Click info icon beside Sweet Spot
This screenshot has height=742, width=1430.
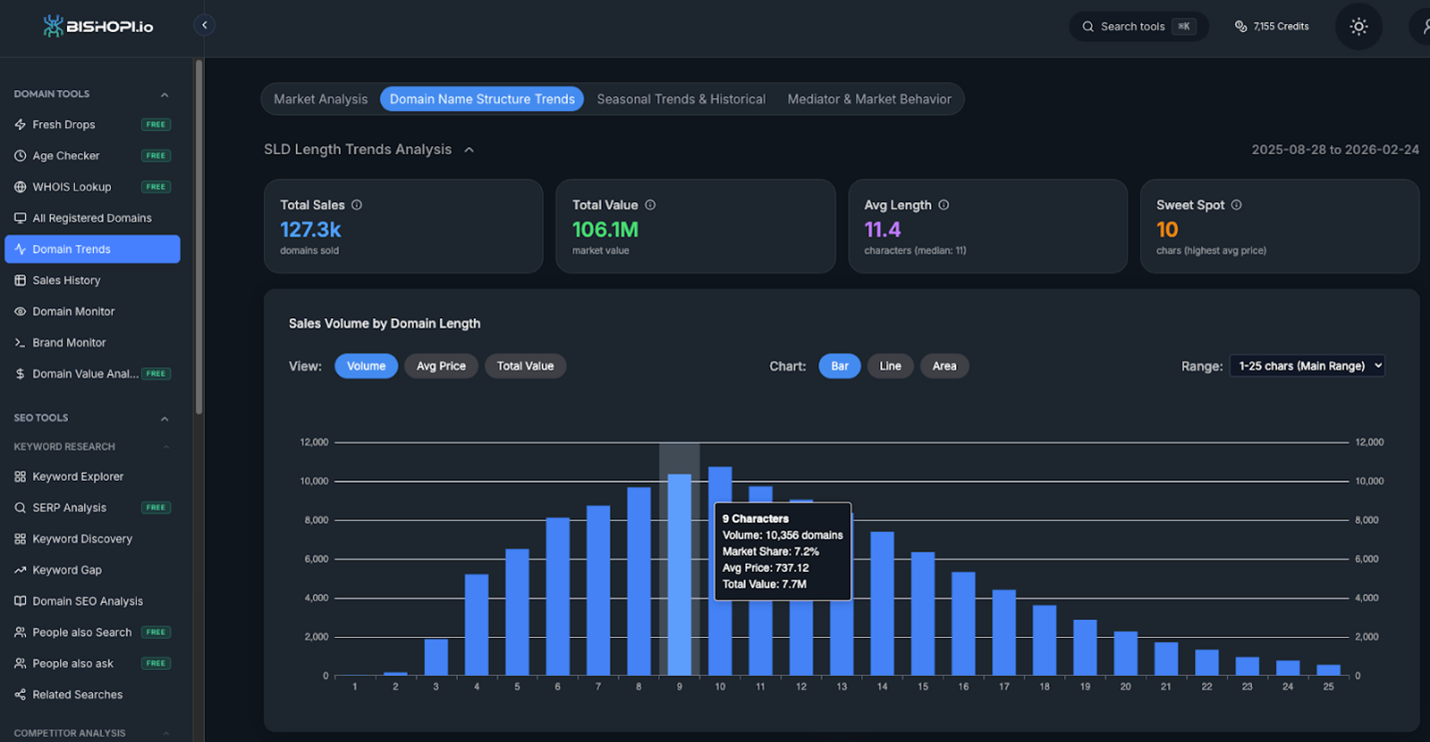pos(1236,205)
